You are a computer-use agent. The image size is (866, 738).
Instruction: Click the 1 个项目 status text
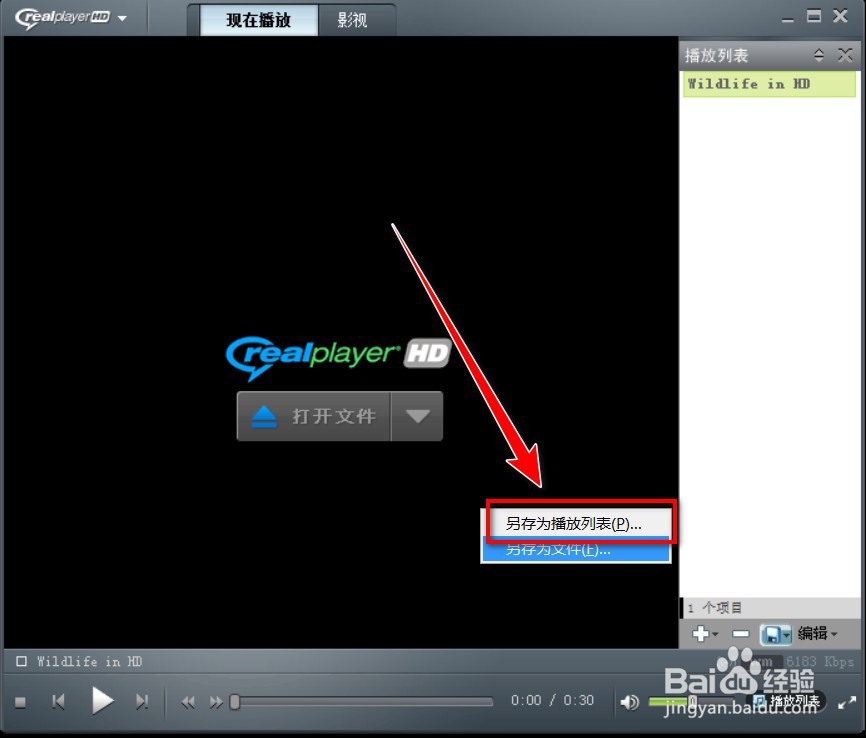(715, 608)
